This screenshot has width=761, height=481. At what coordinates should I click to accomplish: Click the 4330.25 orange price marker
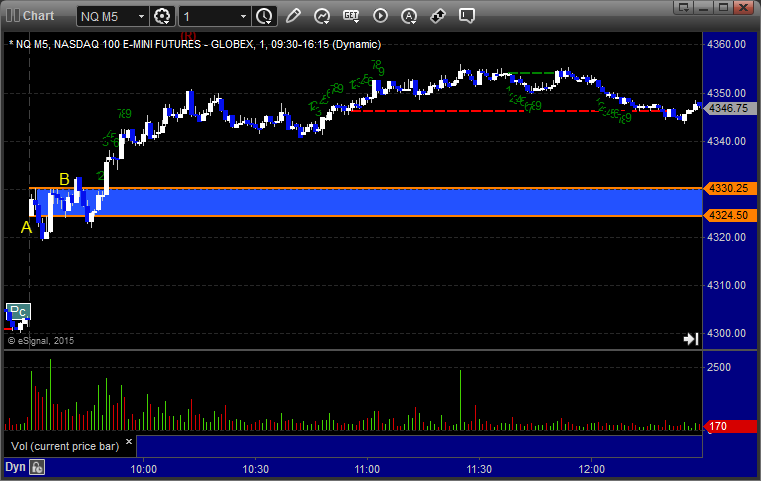[x=730, y=188]
